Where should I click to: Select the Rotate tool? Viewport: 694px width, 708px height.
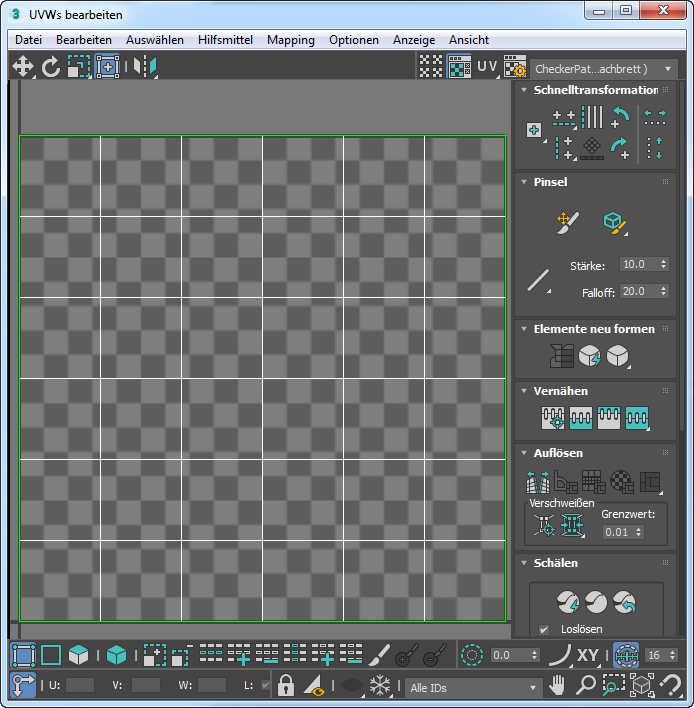pos(51,67)
